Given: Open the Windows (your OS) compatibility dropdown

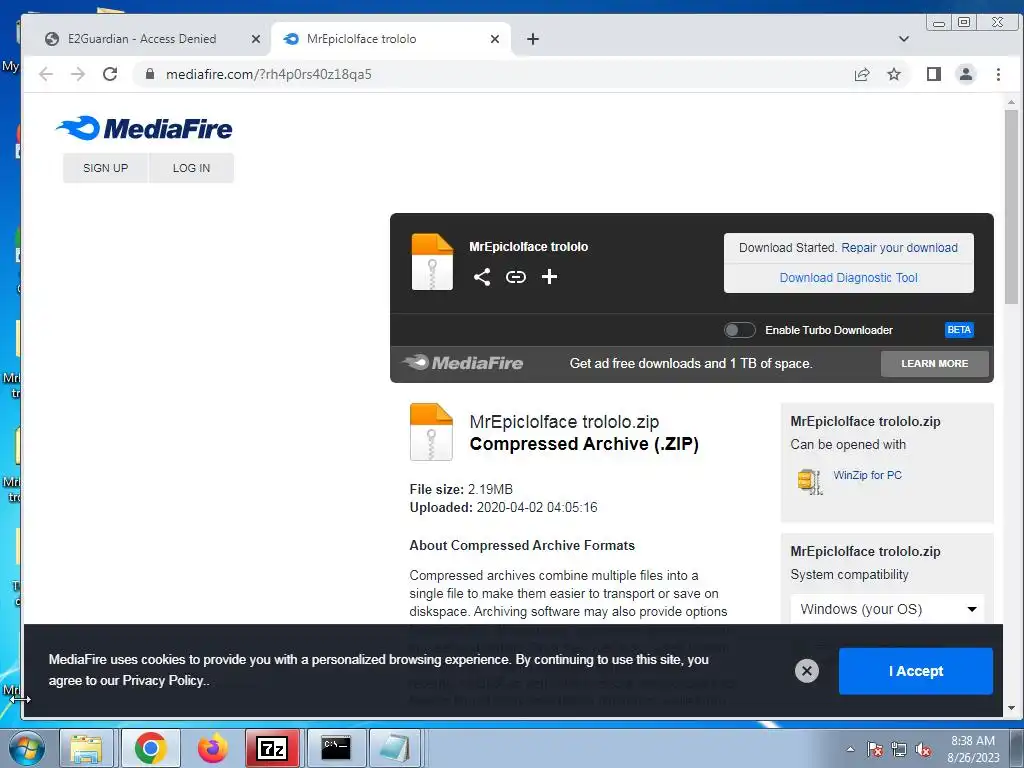Looking at the screenshot, I should [x=887, y=609].
